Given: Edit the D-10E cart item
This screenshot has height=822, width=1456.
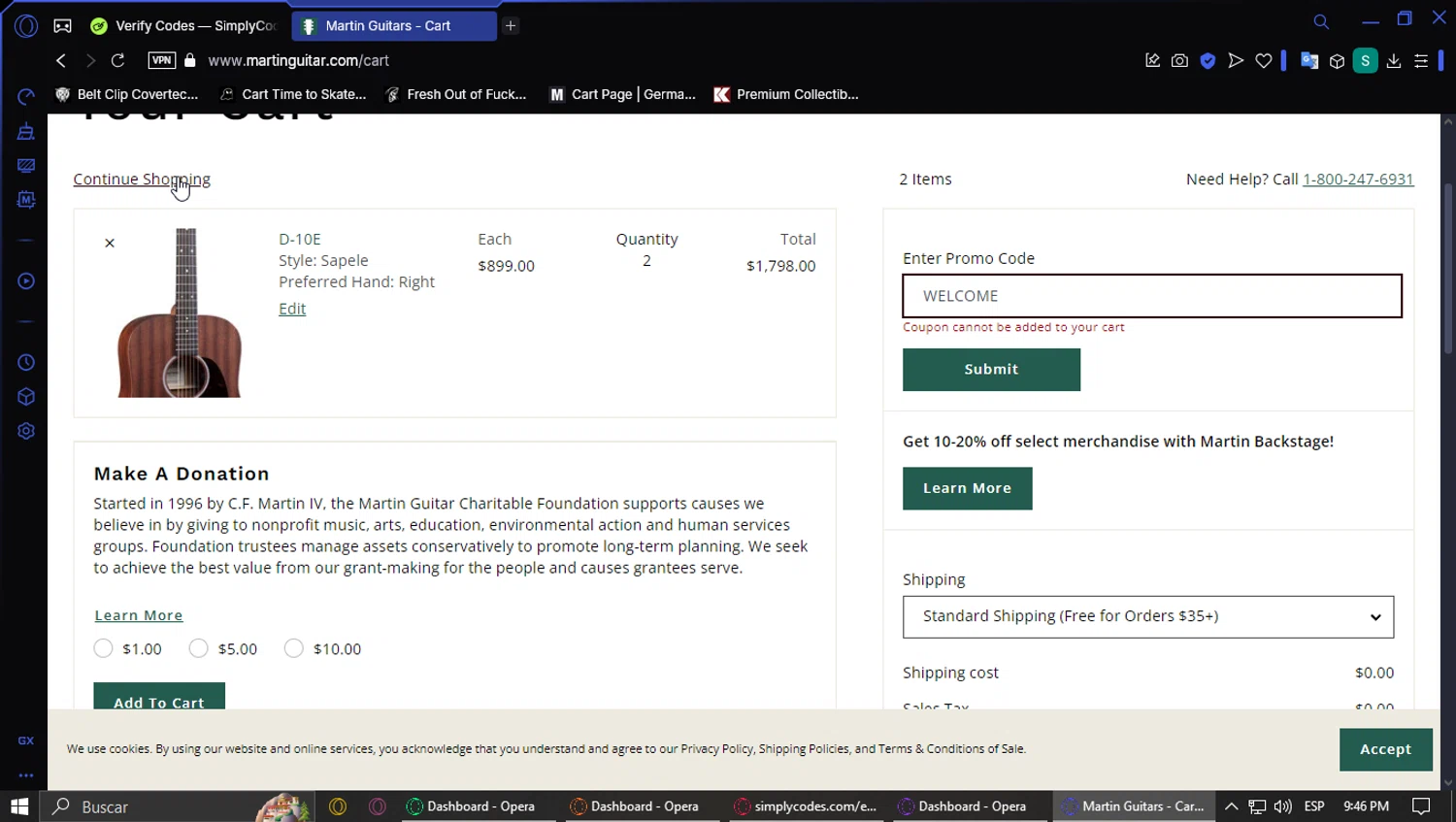Looking at the screenshot, I should pyautogui.click(x=292, y=309).
